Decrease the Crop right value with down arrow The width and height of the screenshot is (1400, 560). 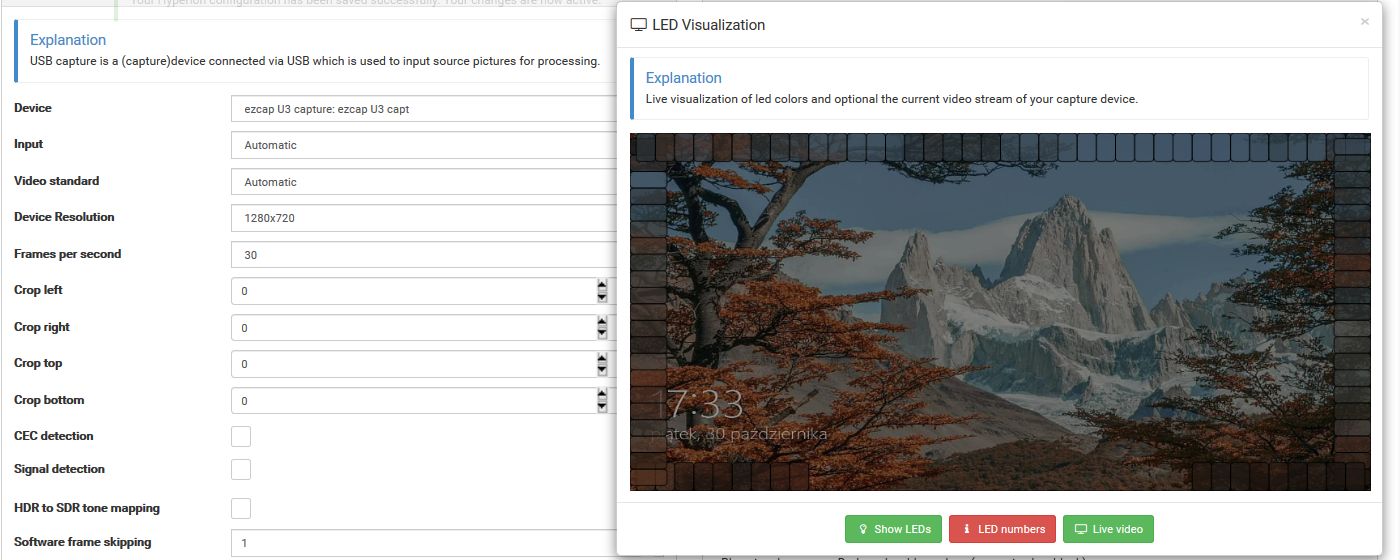point(602,334)
